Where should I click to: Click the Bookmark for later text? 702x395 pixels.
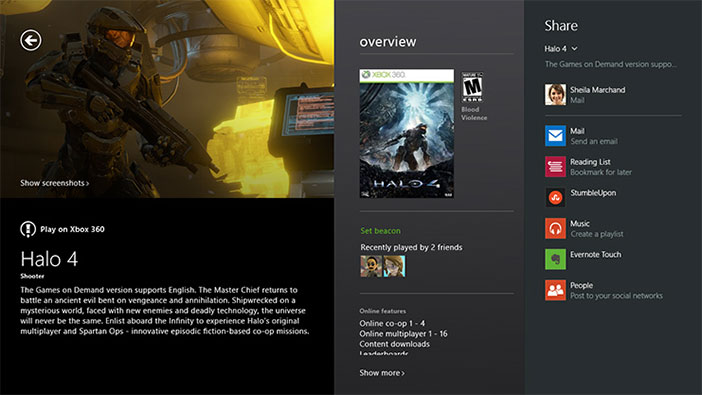601,172
